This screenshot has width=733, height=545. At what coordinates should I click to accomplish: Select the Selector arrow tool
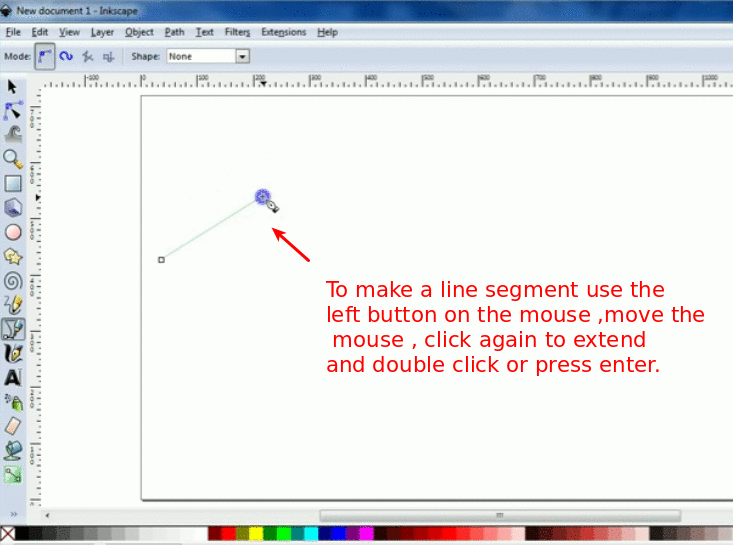click(x=12, y=87)
